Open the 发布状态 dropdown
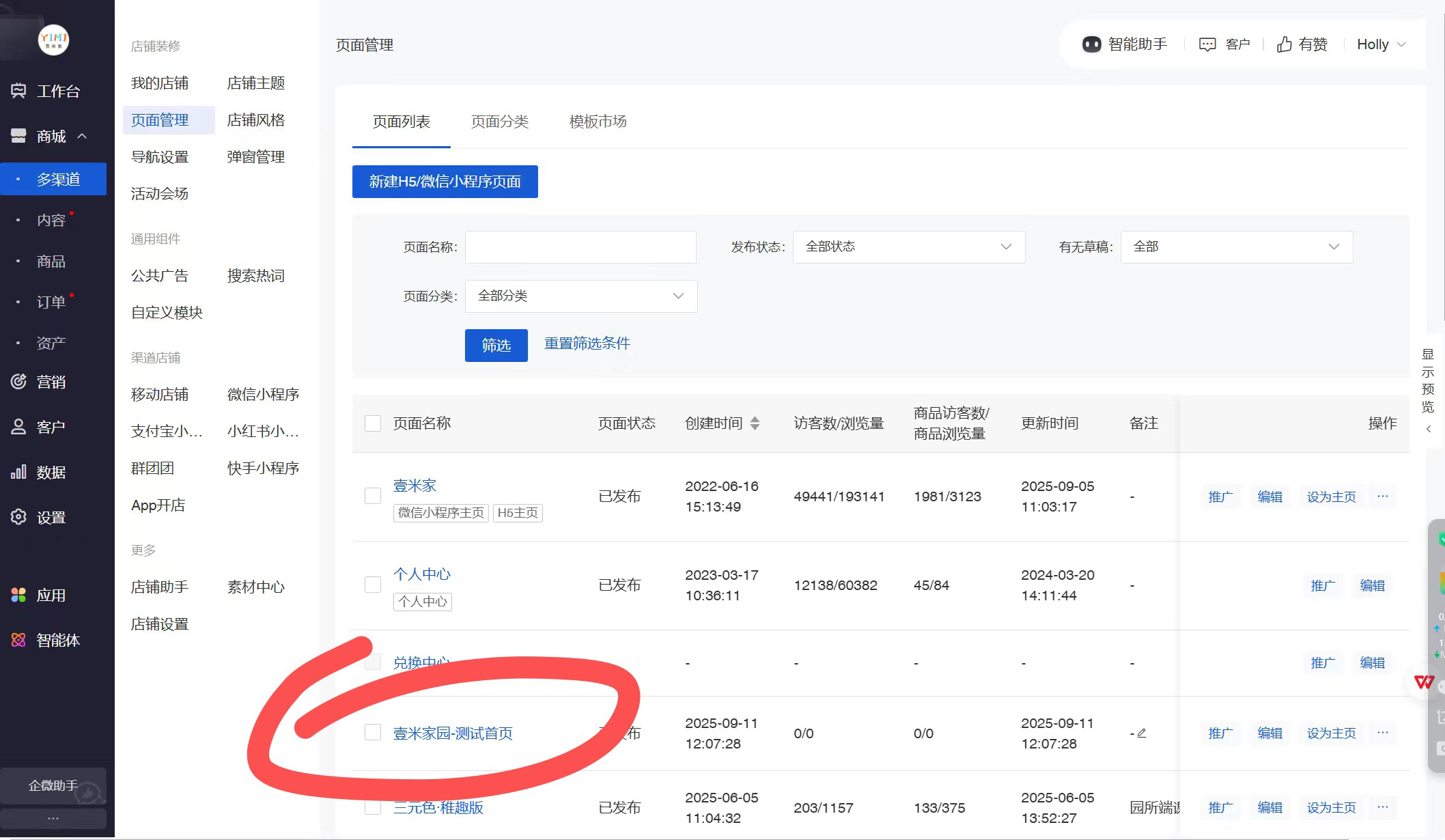The height and width of the screenshot is (840, 1445). coord(908,247)
